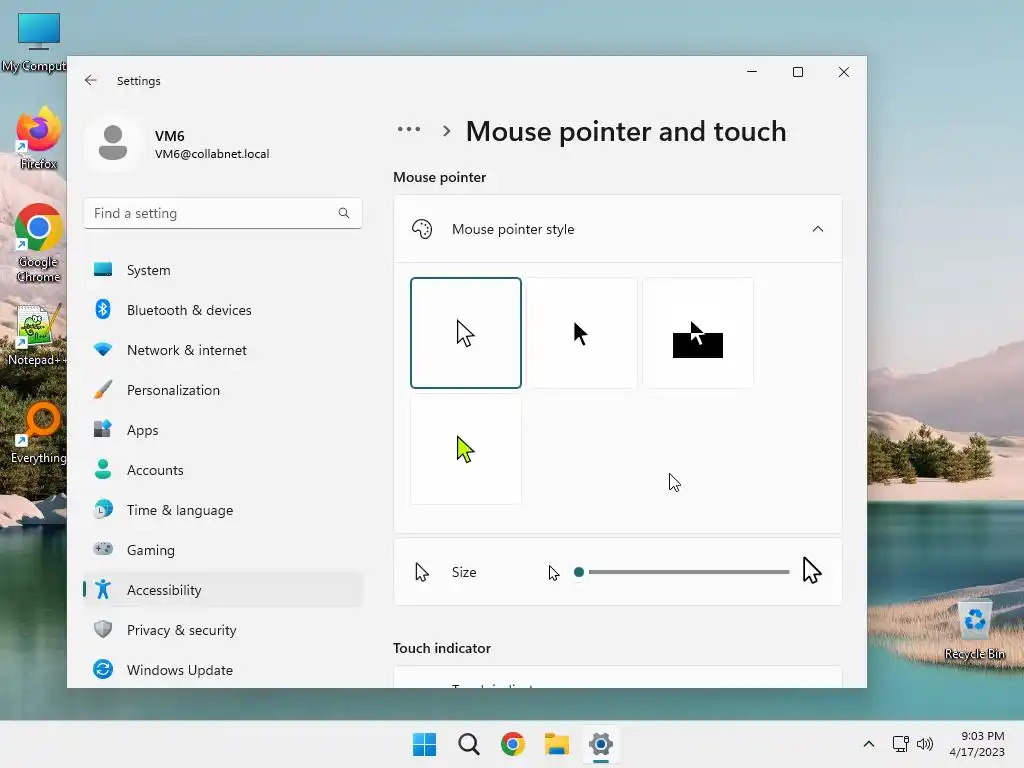Screen dimensions: 1024x768
Task: Maximize the Settings window
Action: [x=798, y=72]
